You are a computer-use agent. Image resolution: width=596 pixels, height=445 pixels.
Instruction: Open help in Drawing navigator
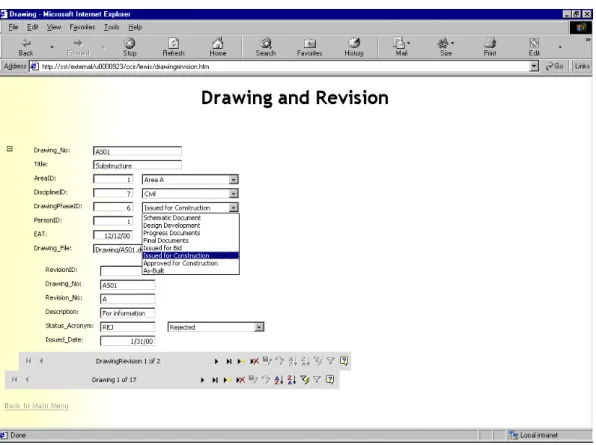pyautogui.click(x=330, y=379)
